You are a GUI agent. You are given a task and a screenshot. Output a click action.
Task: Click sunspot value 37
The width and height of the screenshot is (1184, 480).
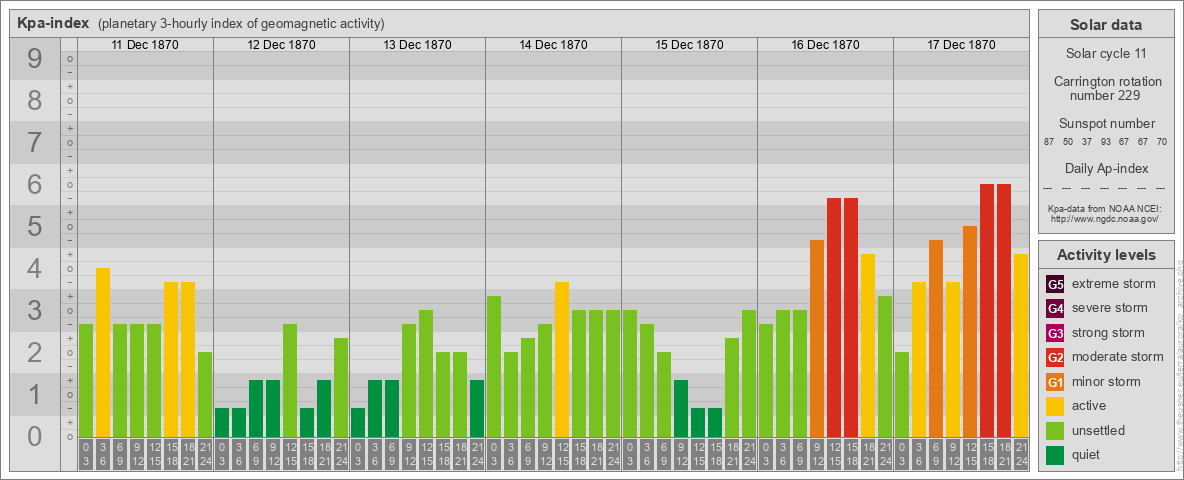tap(1087, 142)
